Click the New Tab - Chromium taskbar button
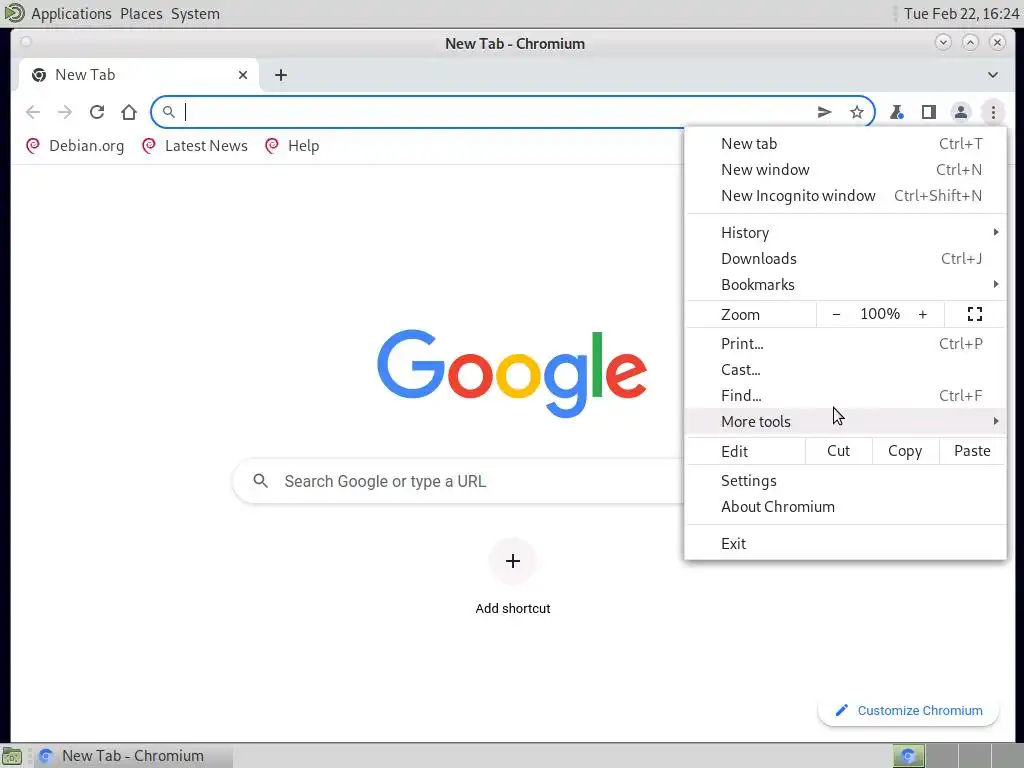The height and width of the screenshot is (768, 1024). (x=133, y=756)
